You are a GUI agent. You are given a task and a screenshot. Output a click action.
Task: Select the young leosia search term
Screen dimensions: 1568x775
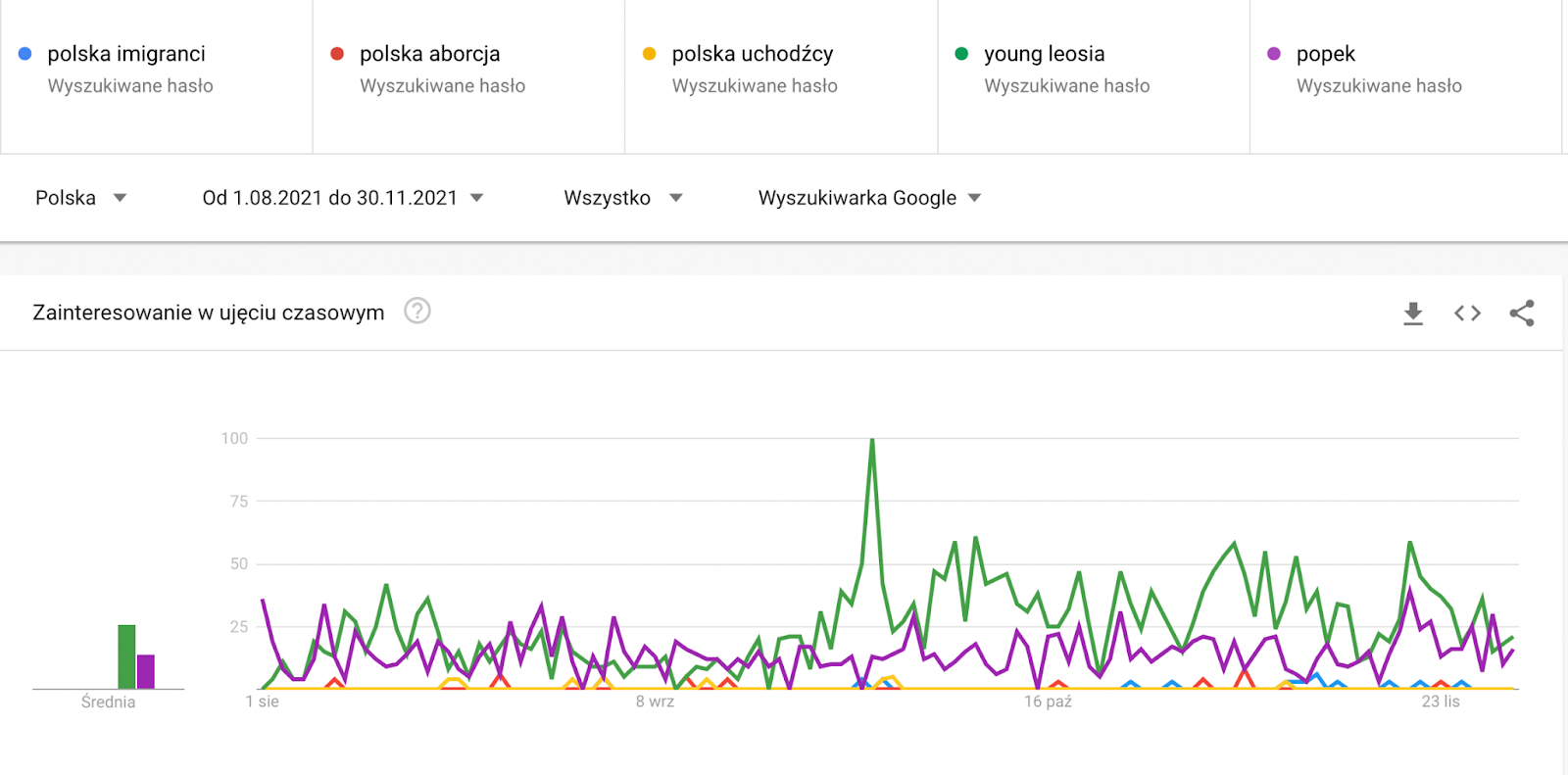click(1045, 54)
